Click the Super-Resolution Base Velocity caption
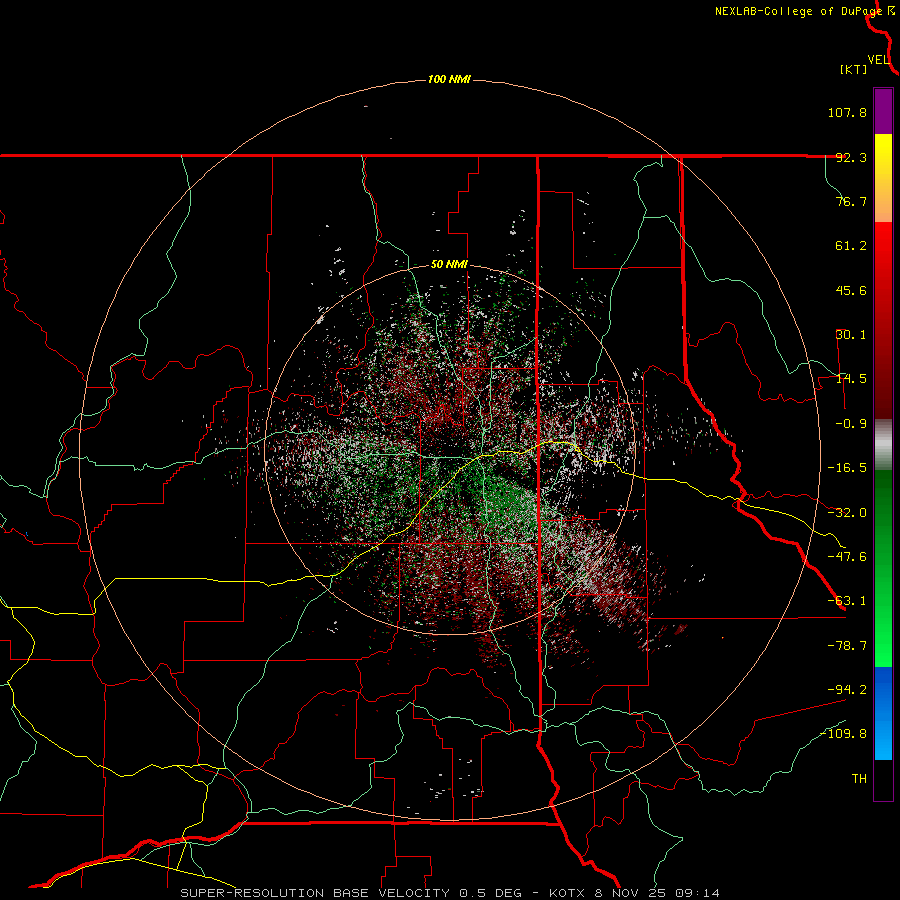Viewport: 900px width, 900px height. click(x=450, y=893)
